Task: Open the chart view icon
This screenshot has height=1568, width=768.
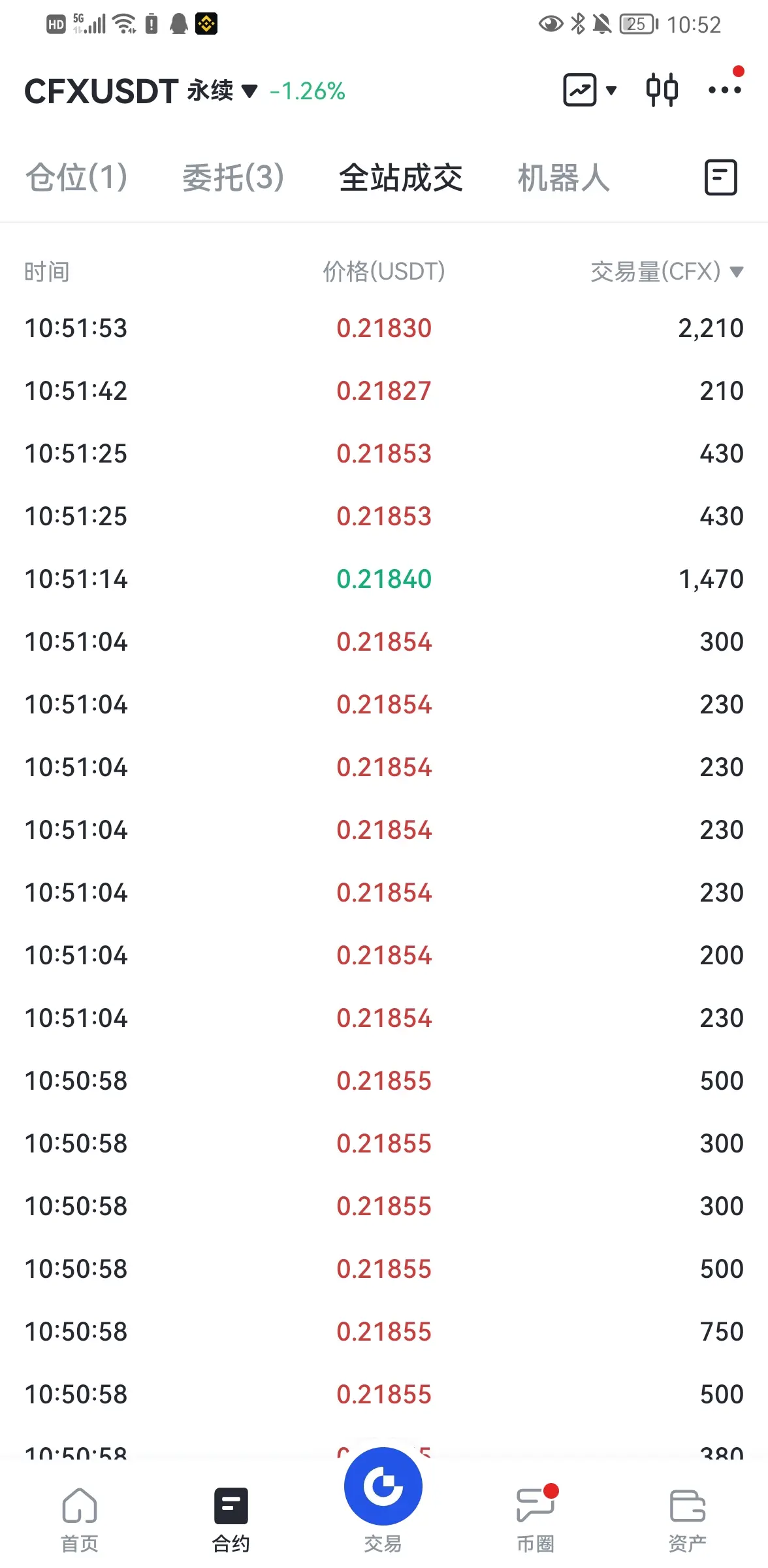Action: 580,90
